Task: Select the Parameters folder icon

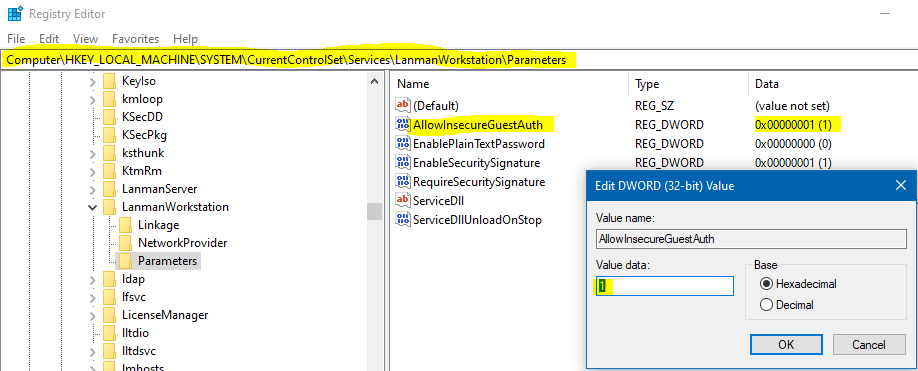Action: 126,260
